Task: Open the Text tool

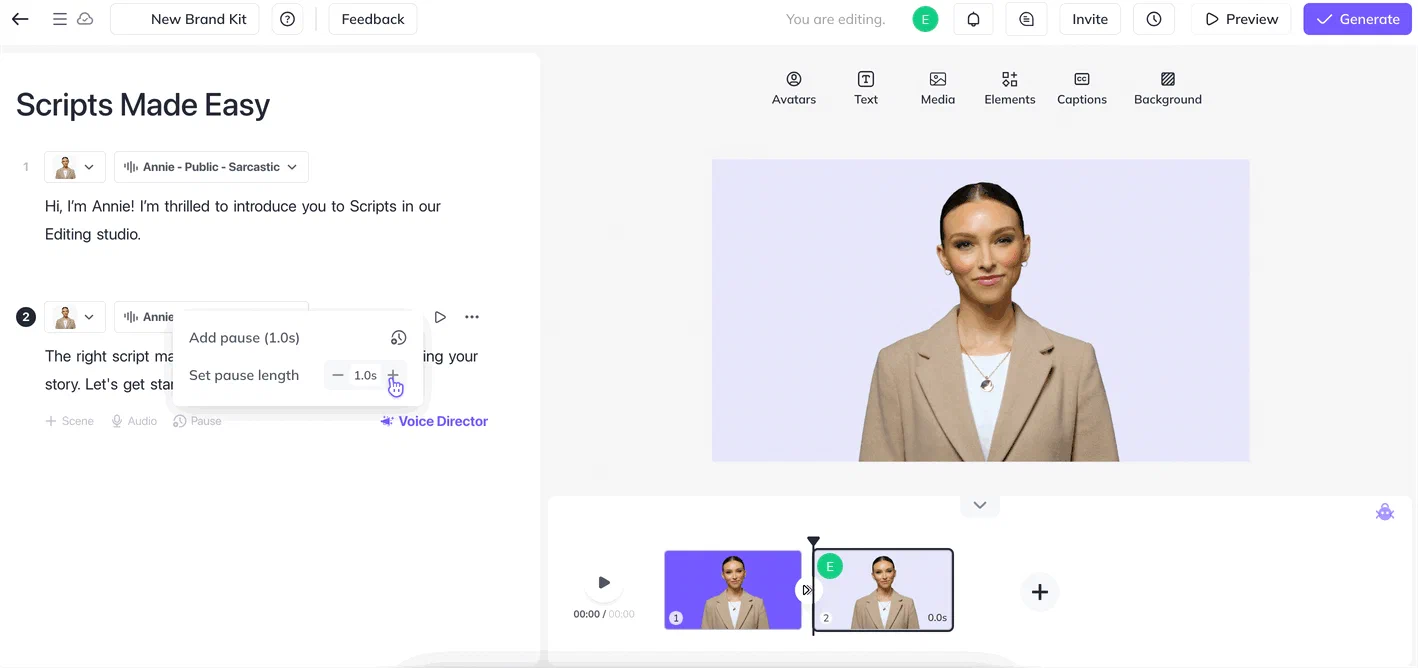Action: 866,88
